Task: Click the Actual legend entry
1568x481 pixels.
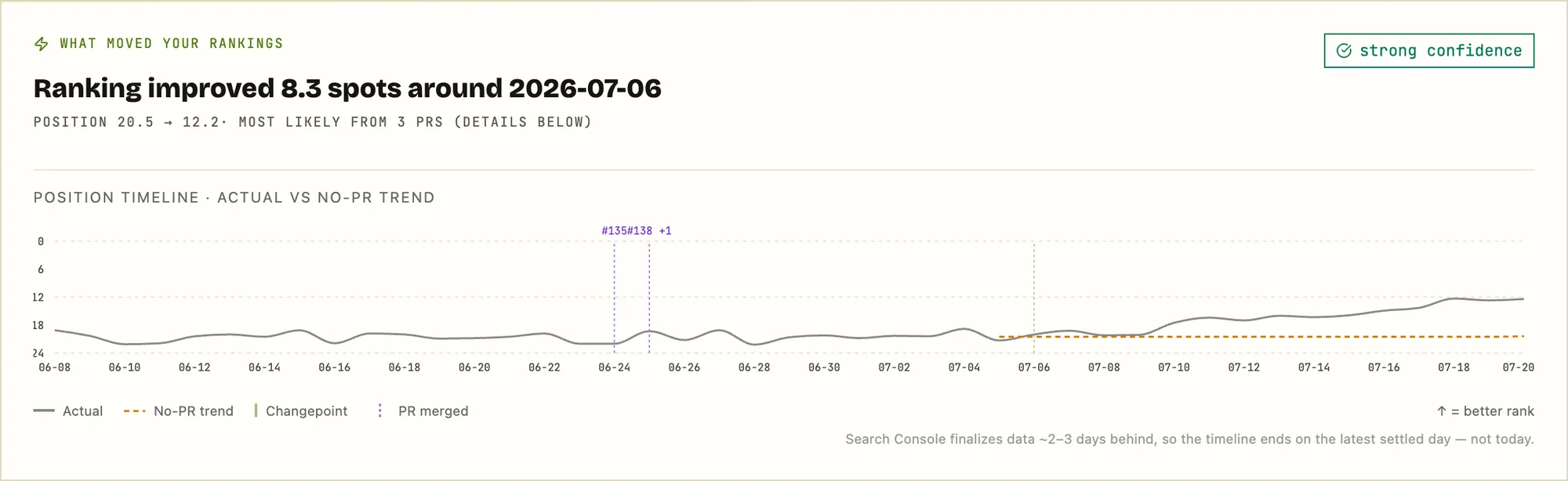Action: pyautogui.click(x=68, y=411)
